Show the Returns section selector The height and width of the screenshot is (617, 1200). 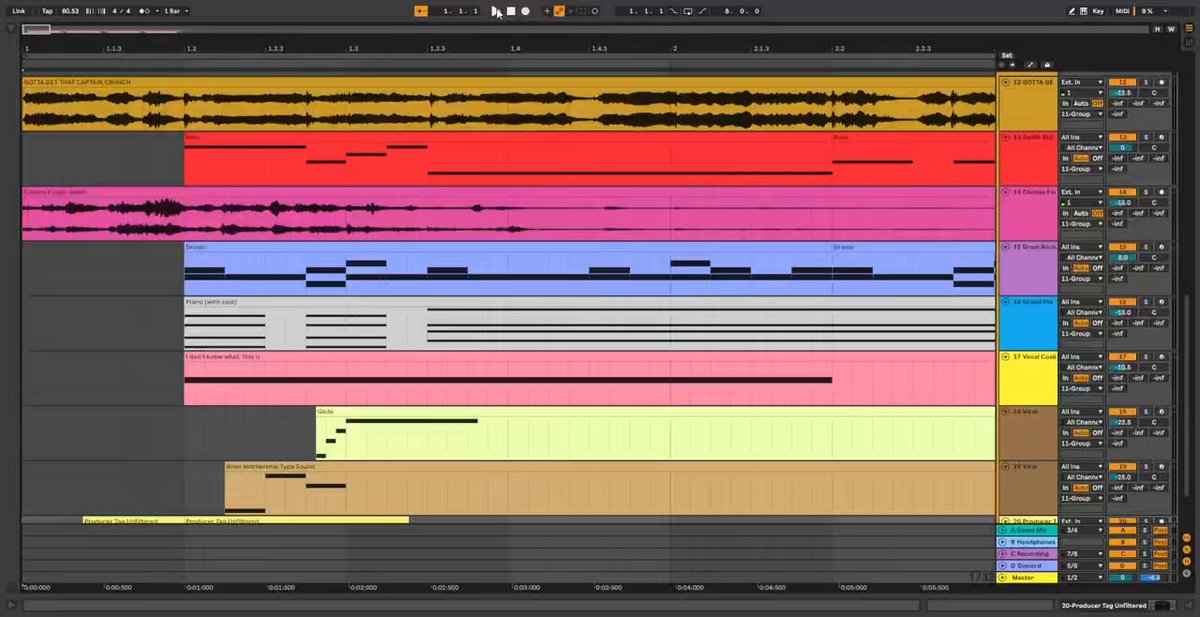coord(1187,549)
